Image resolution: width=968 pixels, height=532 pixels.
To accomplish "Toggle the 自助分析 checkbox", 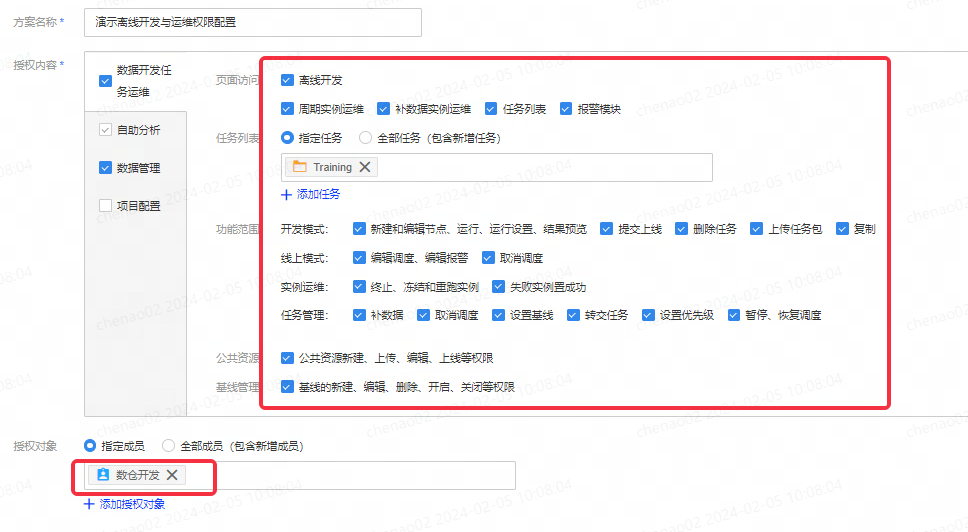I will pyautogui.click(x=106, y=130).
